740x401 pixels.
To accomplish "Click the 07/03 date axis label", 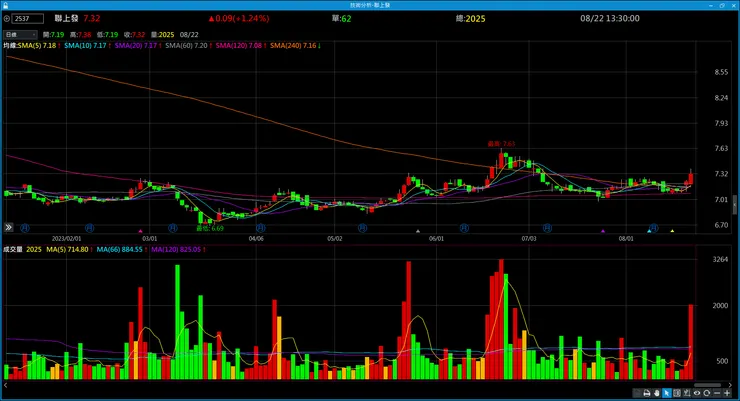I will (529, 239).
